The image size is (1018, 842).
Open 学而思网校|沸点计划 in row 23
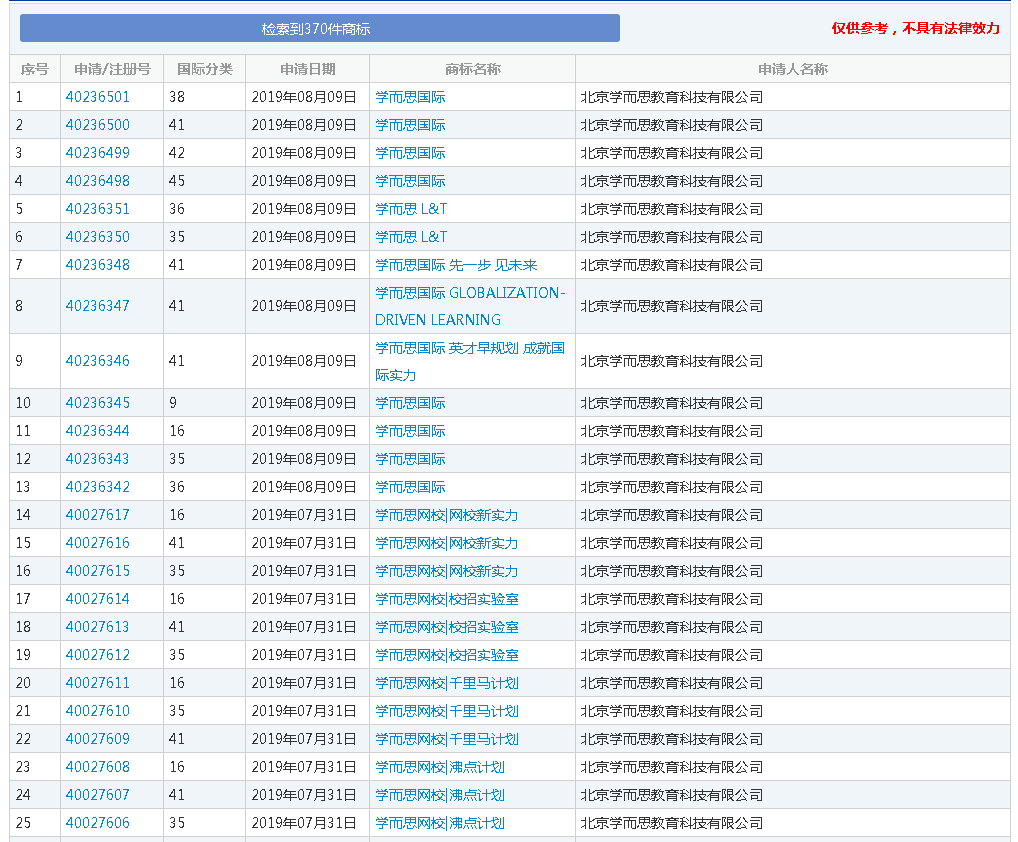(440, 767)
